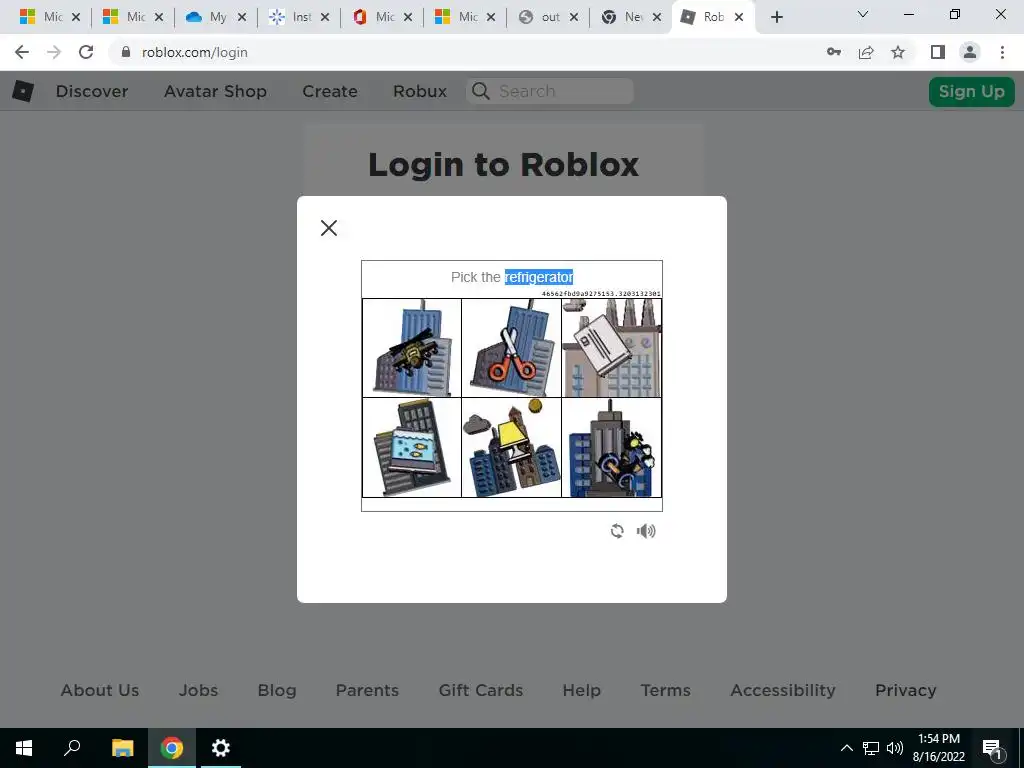Viewport: 1024px width, 768px height.
Task: Open the network tray icon
Action: point(871,748)
